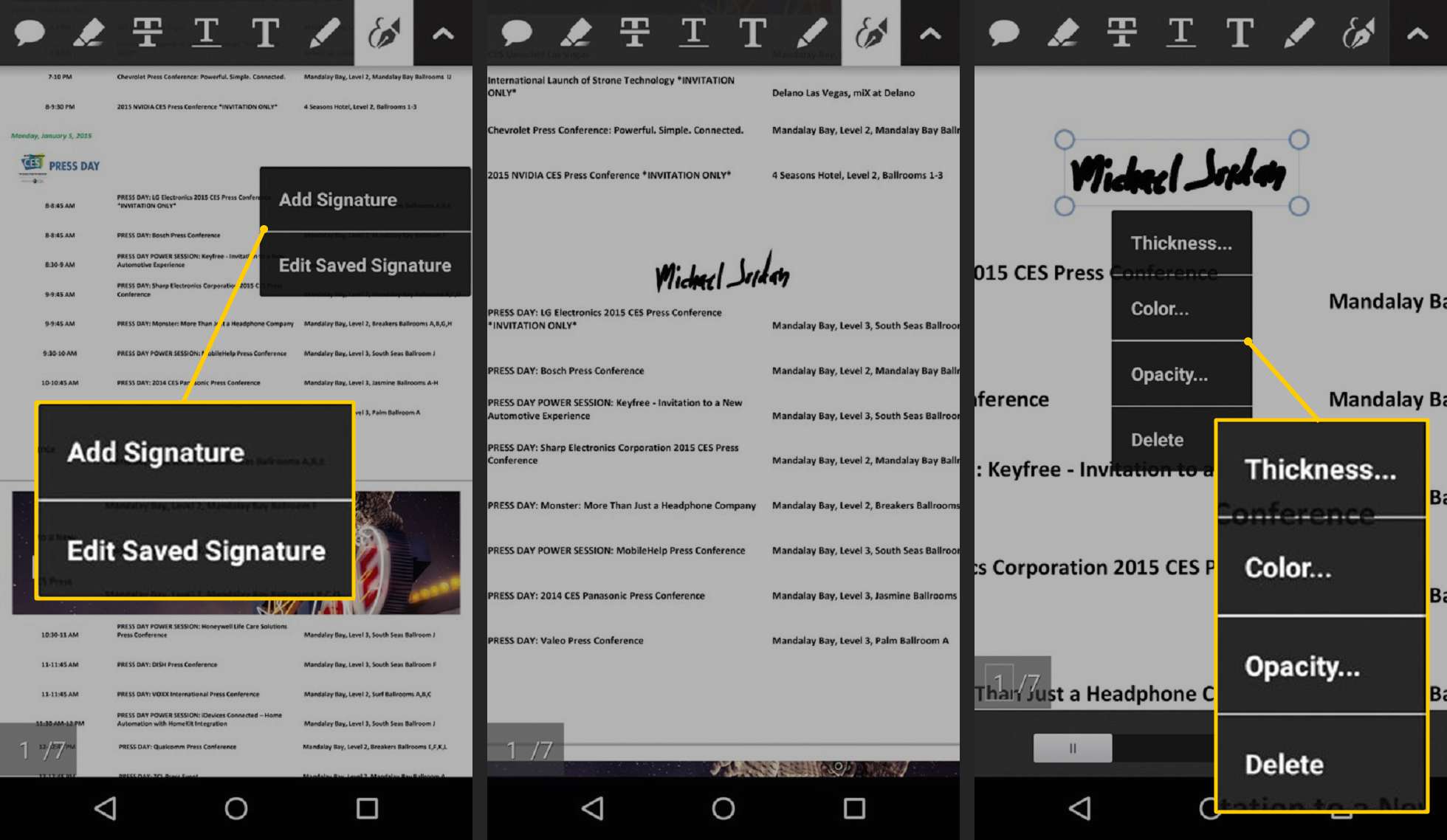
Task: Open Thickness settings for signature
Action: 1180,243
